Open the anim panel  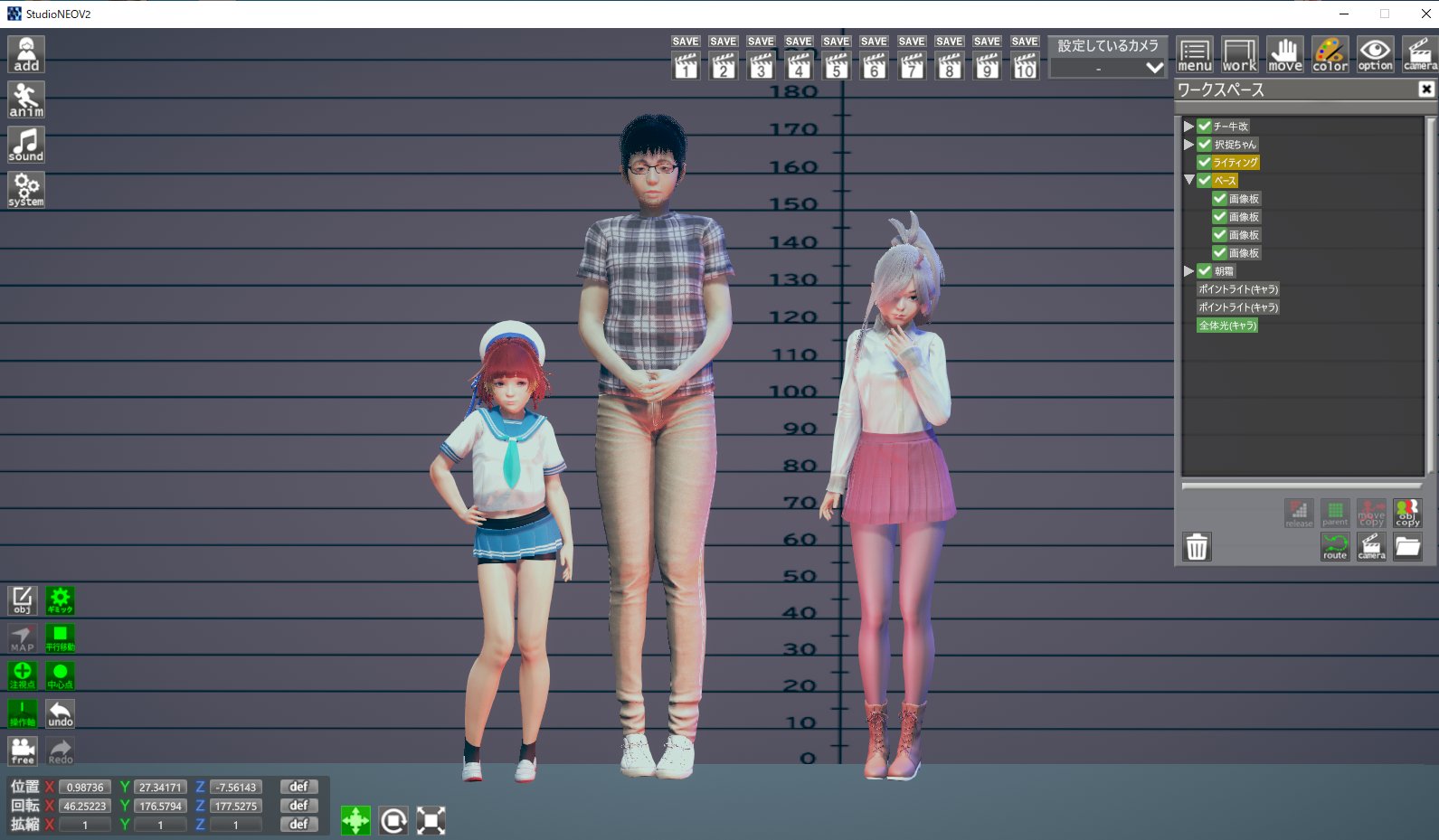coord(26,99)
